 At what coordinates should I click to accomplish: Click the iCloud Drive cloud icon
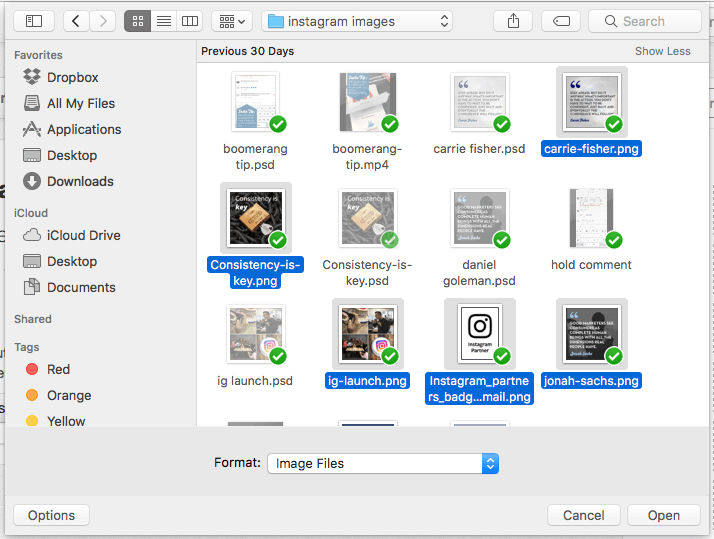32,235
